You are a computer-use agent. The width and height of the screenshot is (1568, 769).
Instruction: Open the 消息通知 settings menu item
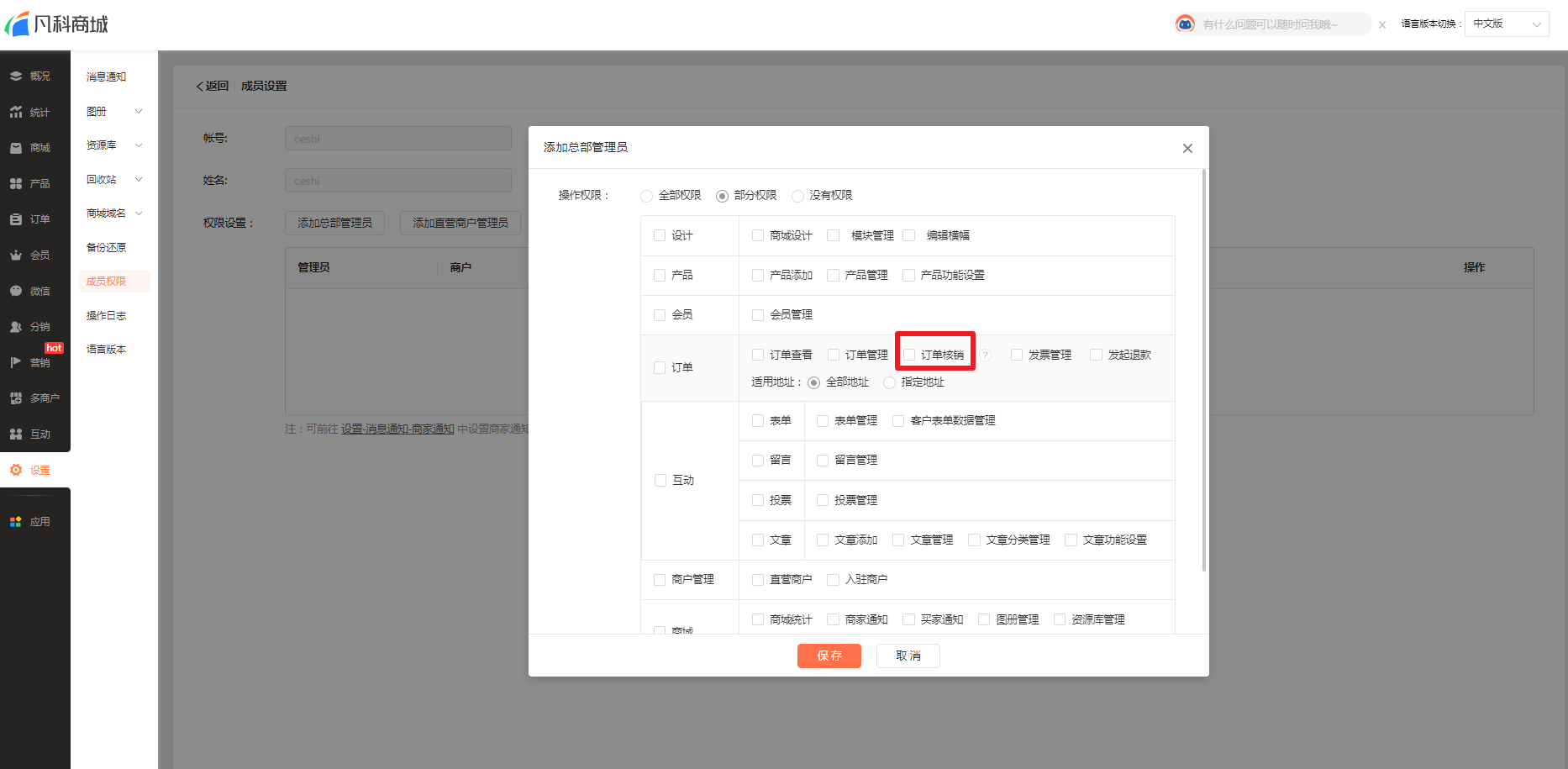(107, 76)
